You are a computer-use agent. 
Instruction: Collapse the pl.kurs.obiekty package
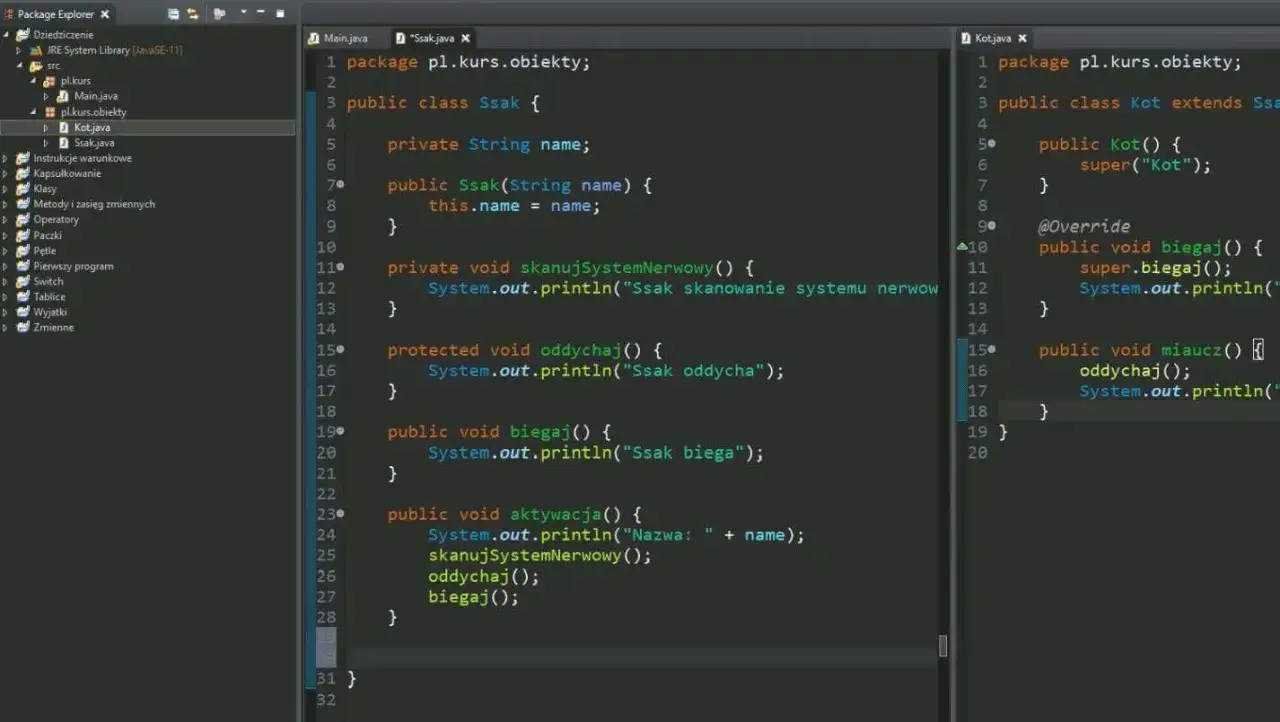pyautogui.click(x=33, y=112)
